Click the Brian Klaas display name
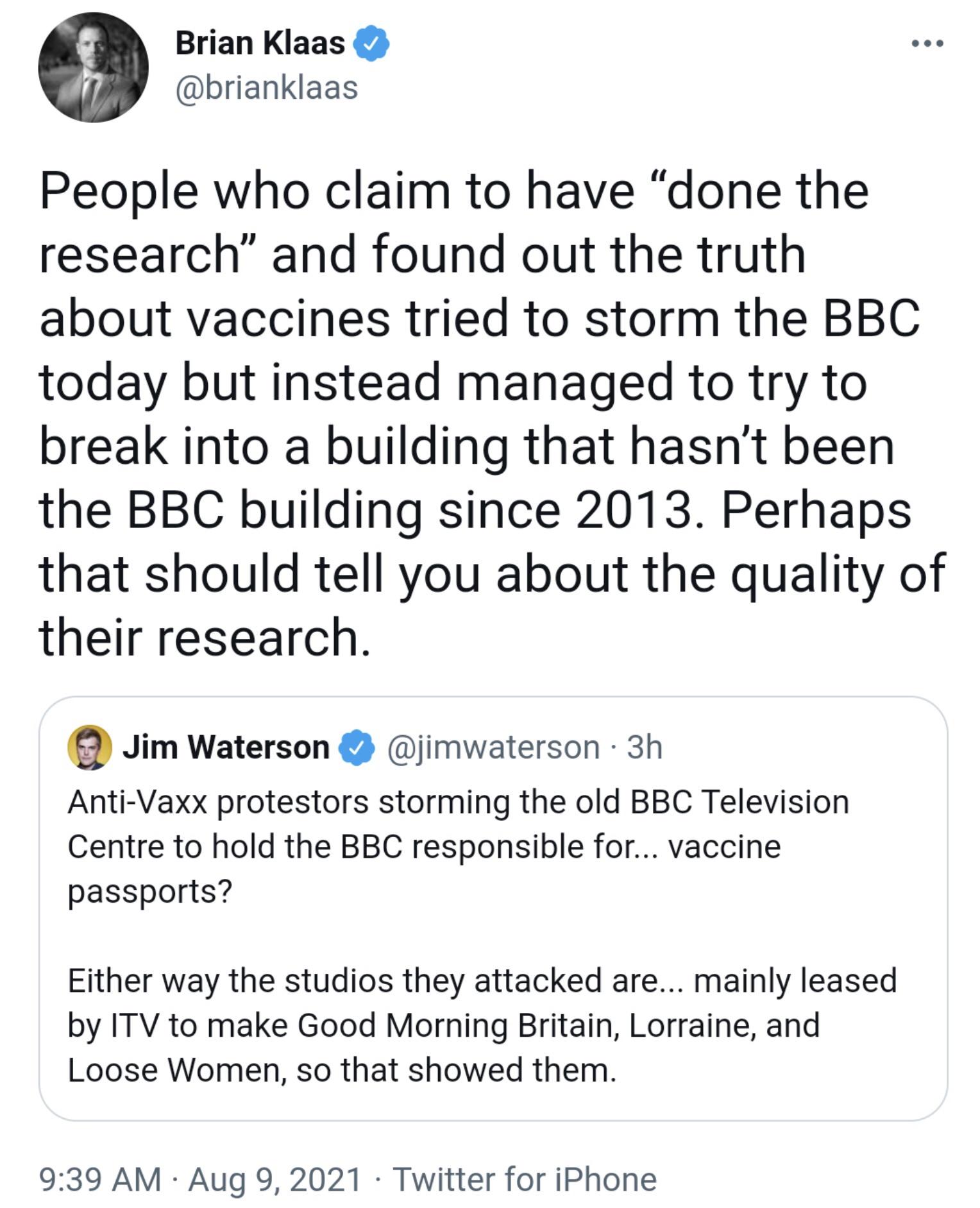Screen dimensions: 980x1208 260,44
